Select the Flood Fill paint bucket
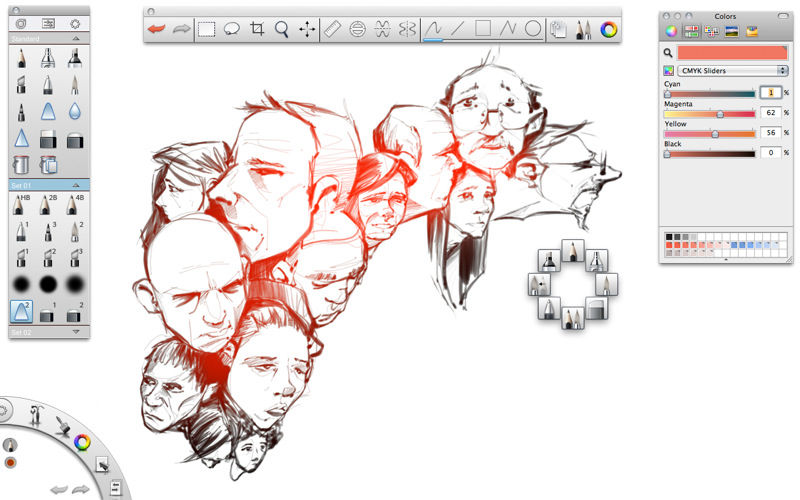This screenshot has width=800, height=500. [x=21, y=165]
